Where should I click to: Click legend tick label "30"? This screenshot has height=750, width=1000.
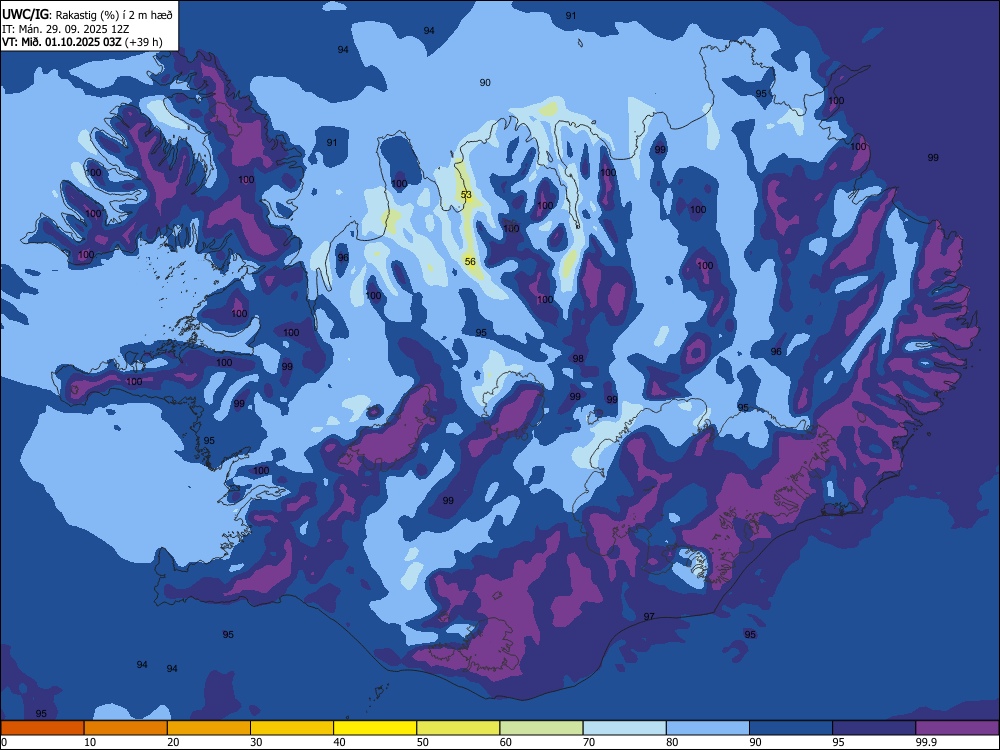pos(256,742)
